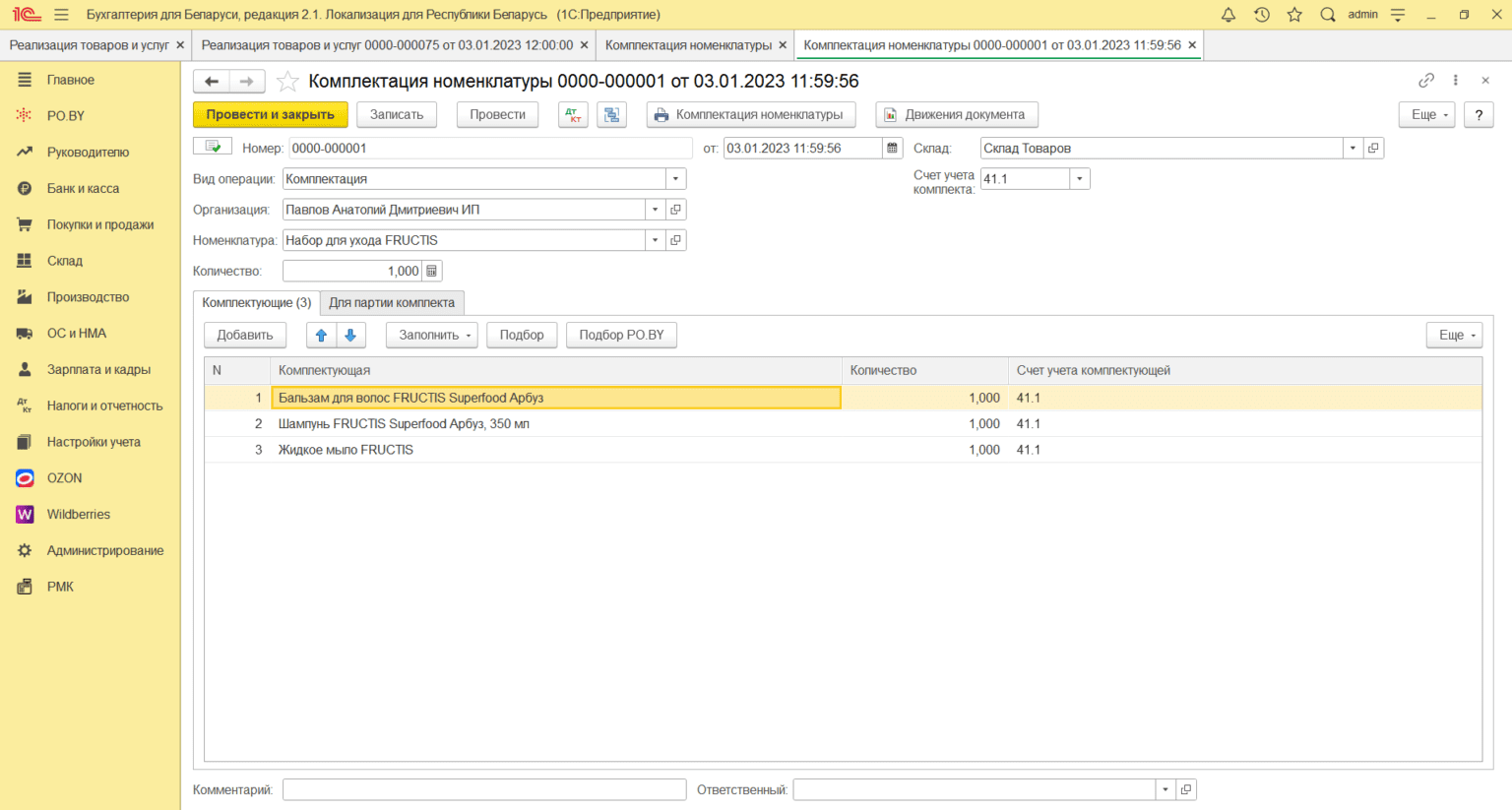
Task: Open the Wildberries section in sidebar
Action: pyautogui.click(x=79, y=515)
